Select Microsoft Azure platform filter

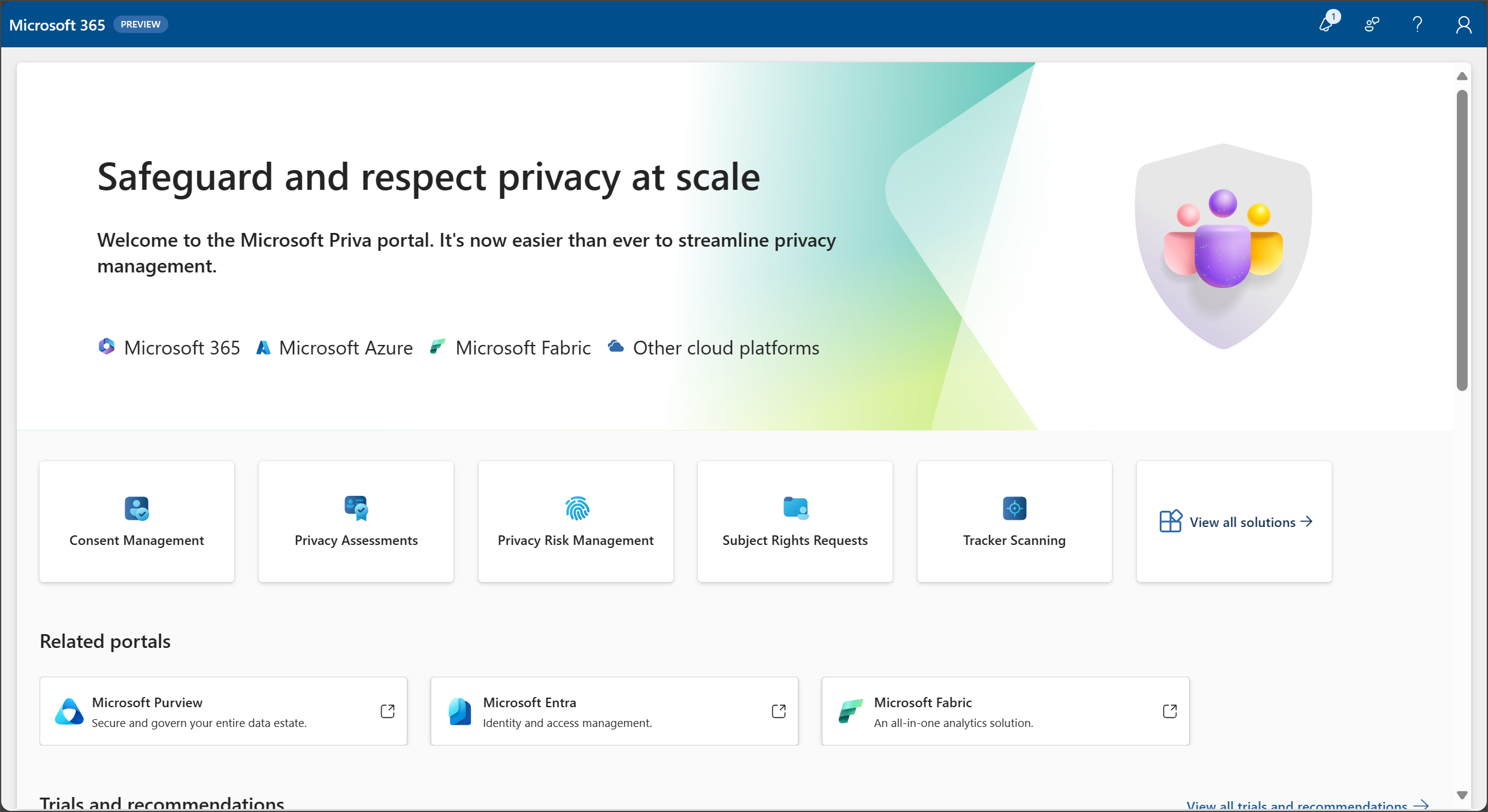point(335,347)
